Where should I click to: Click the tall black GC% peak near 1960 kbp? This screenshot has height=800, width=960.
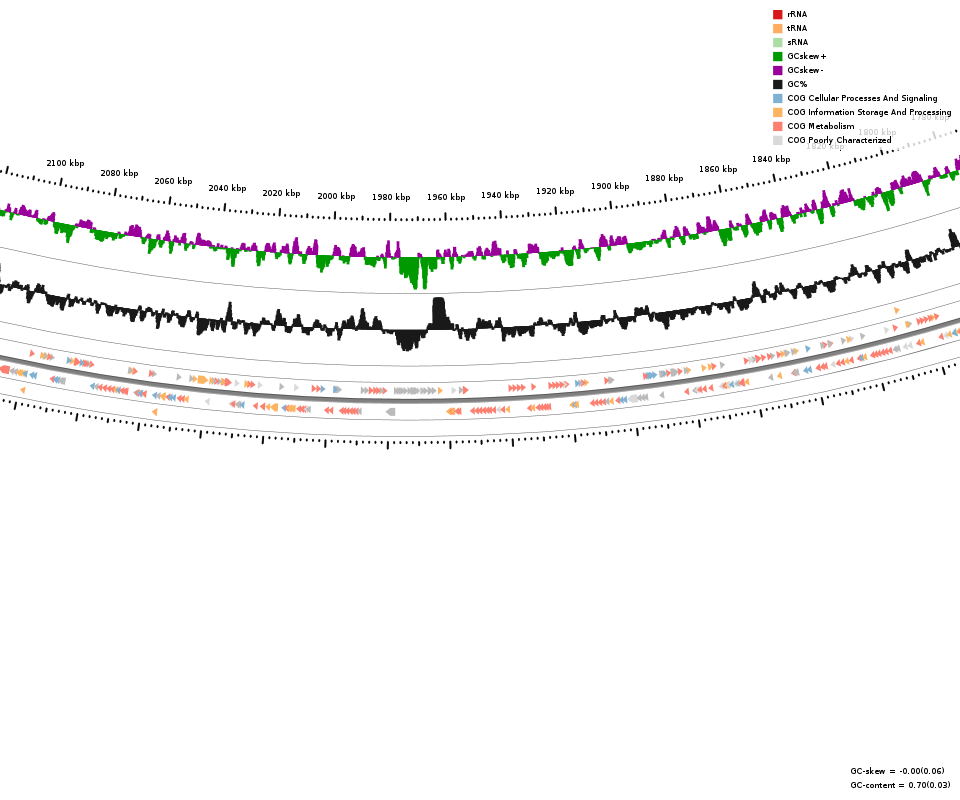[x=438, y=312]
